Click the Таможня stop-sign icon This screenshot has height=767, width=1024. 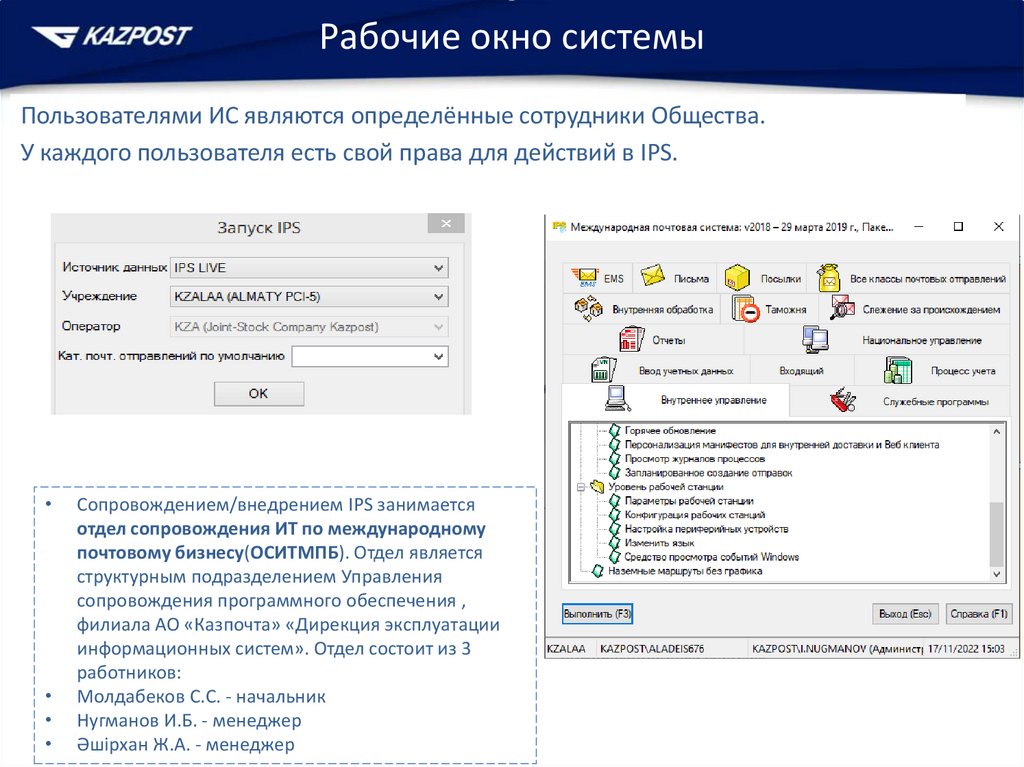tap(746, 308)
